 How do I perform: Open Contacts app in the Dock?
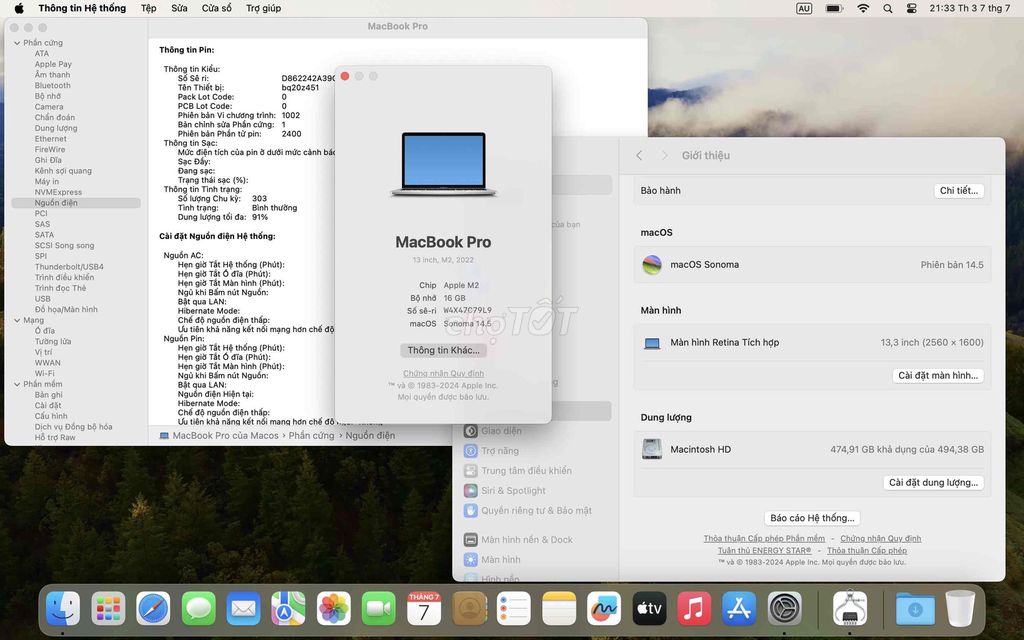pyautogui.click(x=470, y=609)
